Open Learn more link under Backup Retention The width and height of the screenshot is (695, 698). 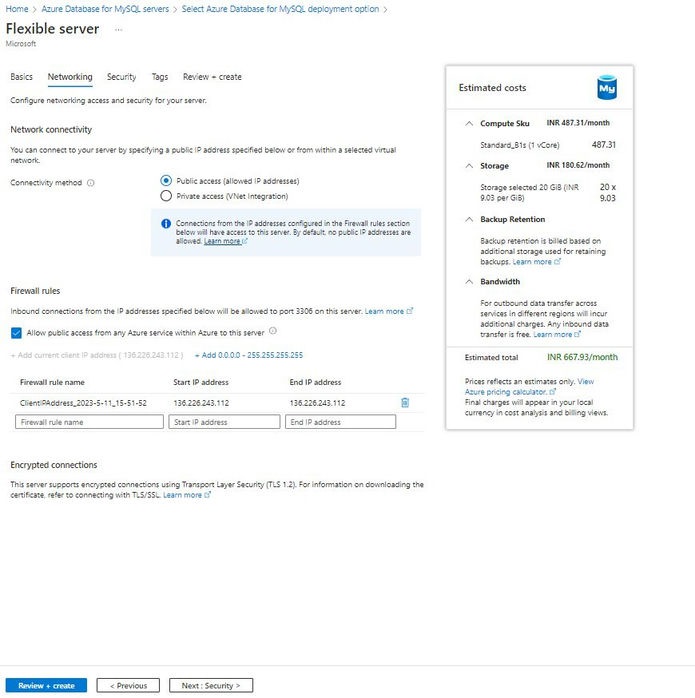(536, 262)
